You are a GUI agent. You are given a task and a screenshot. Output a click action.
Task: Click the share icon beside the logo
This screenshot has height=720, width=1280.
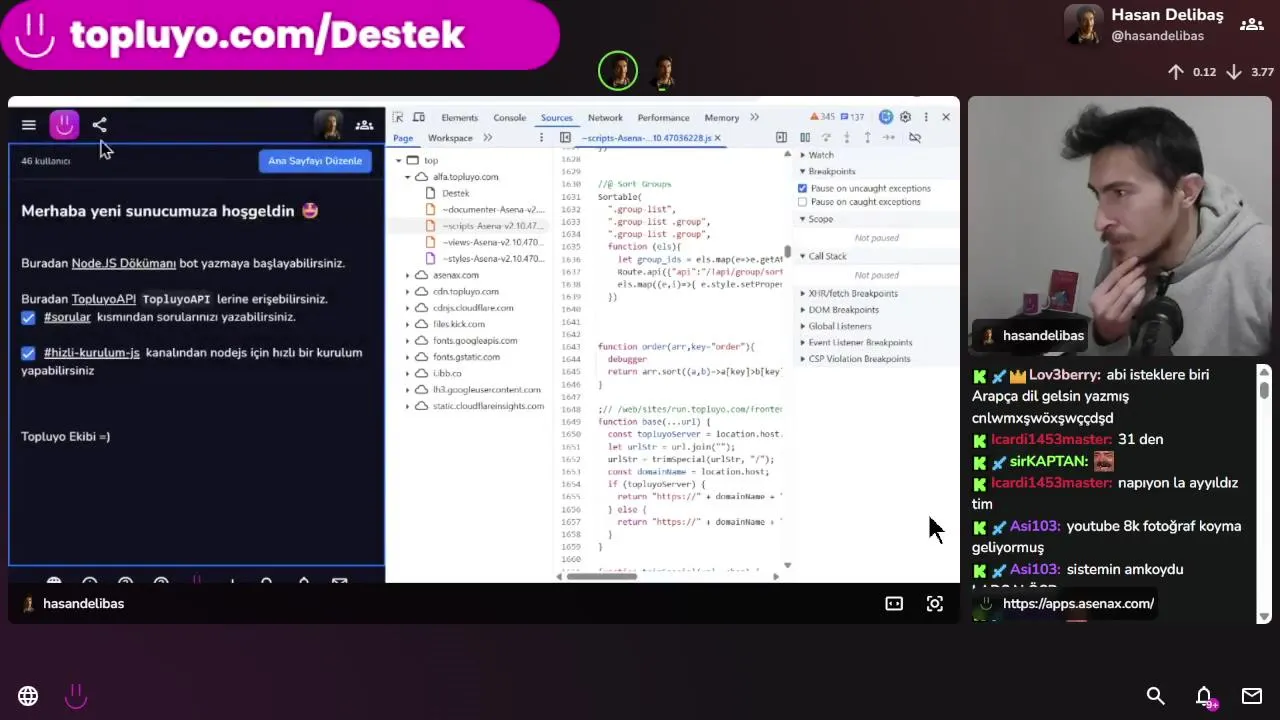pyautogui.click(x=99, y=125)
